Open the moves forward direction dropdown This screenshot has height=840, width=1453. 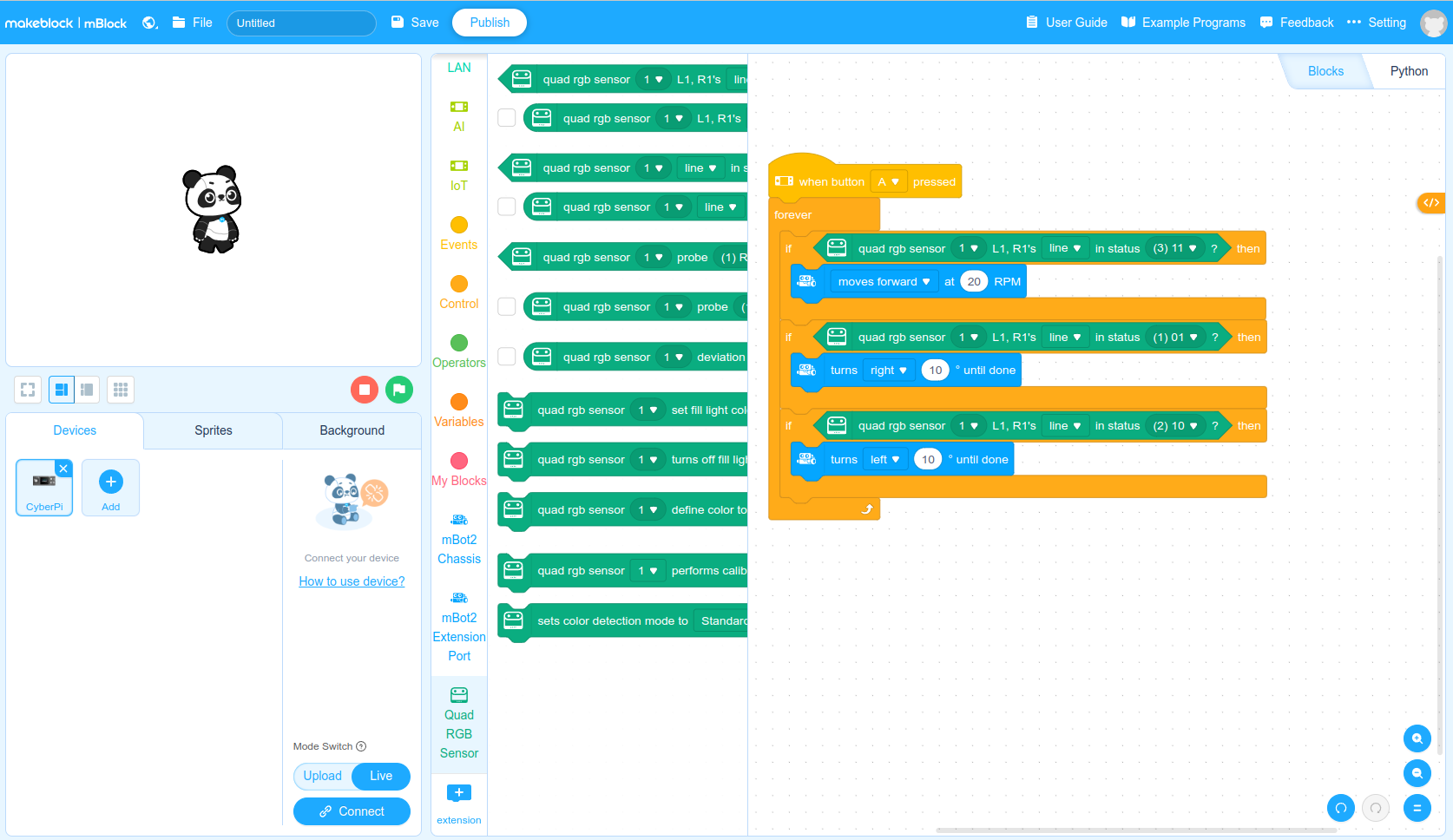[884, 281]
